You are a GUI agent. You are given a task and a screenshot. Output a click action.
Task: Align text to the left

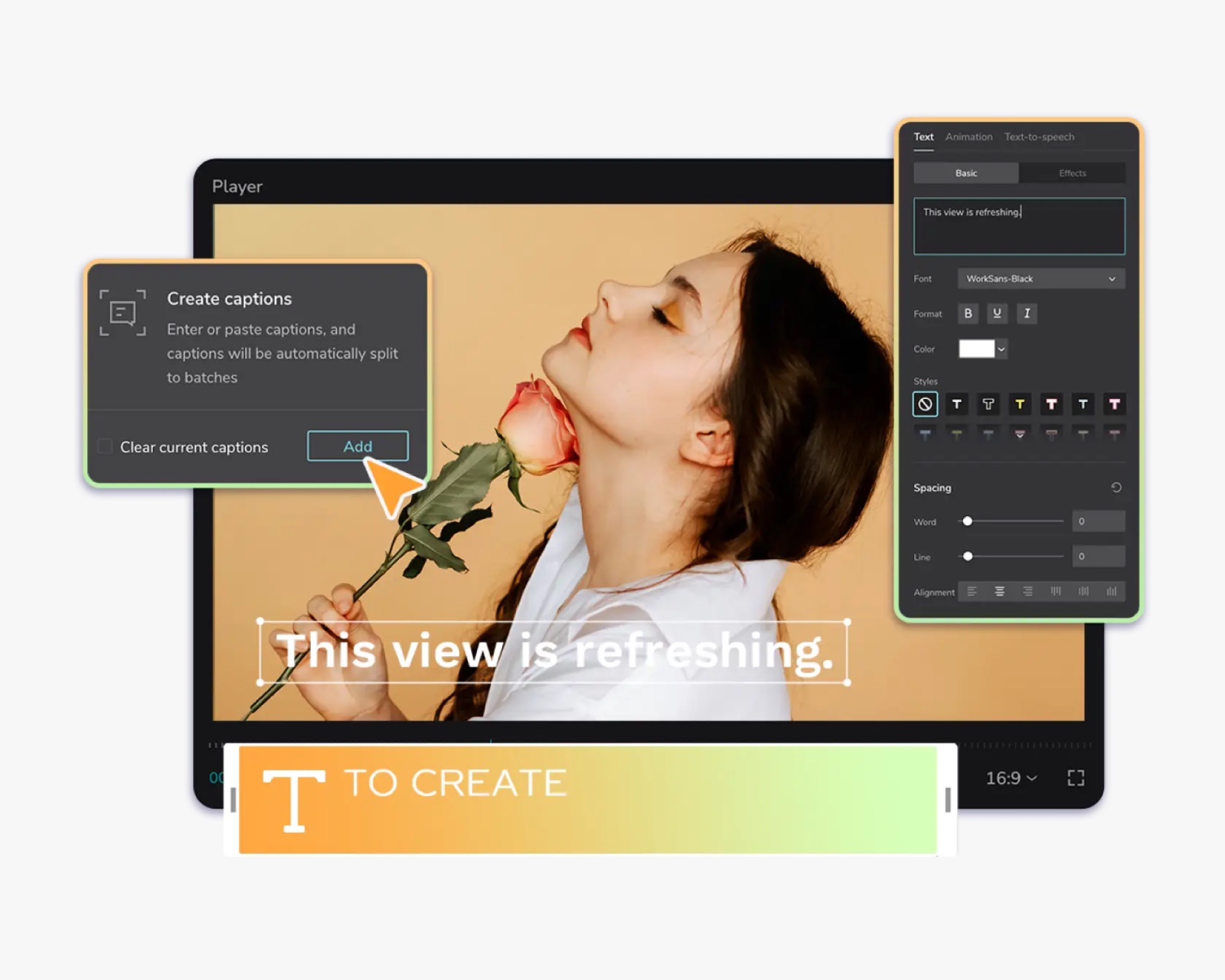pyautogui.click(x=972, y=591)
